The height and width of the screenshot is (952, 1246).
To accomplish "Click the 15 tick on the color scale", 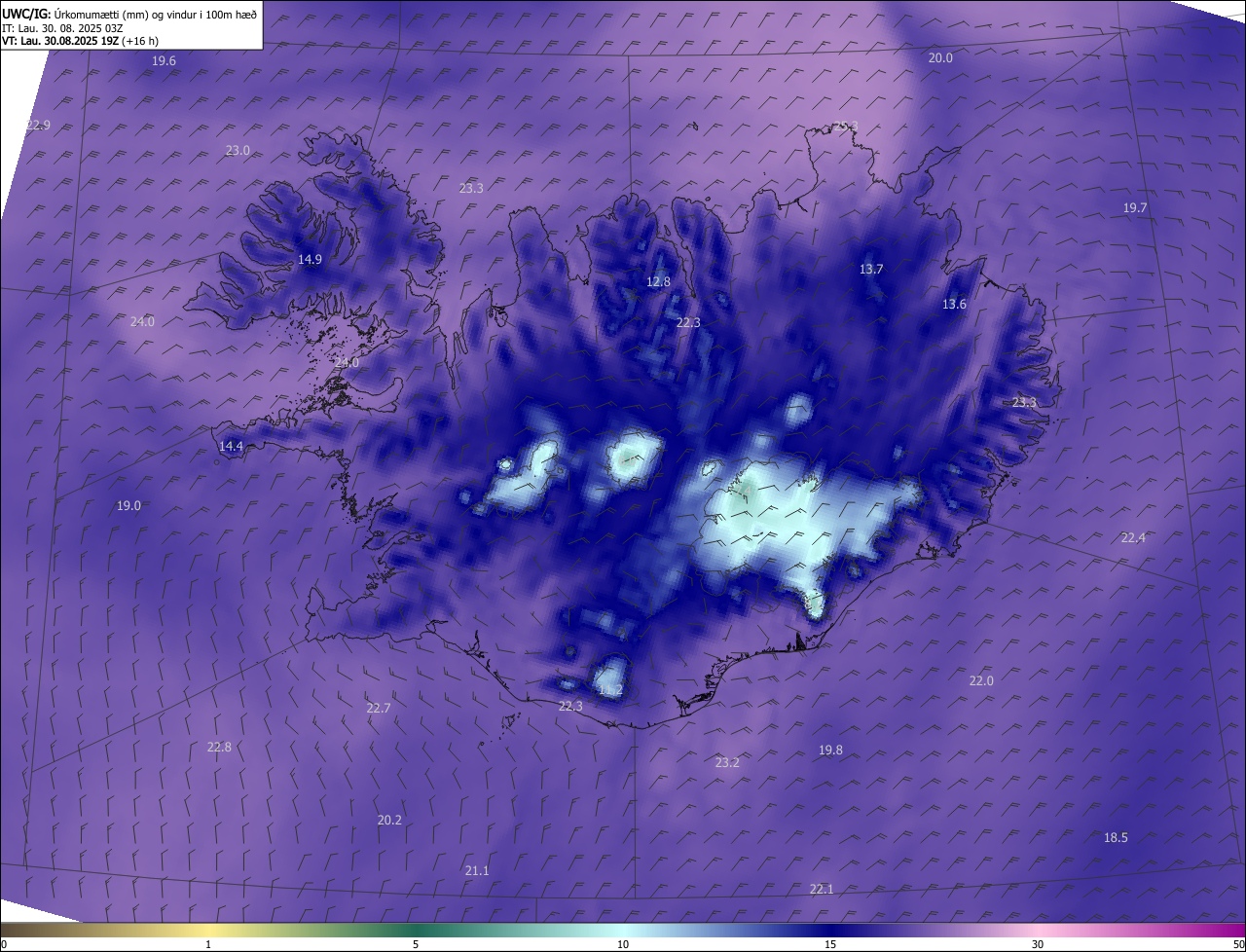I will click(x=830, y=945).
